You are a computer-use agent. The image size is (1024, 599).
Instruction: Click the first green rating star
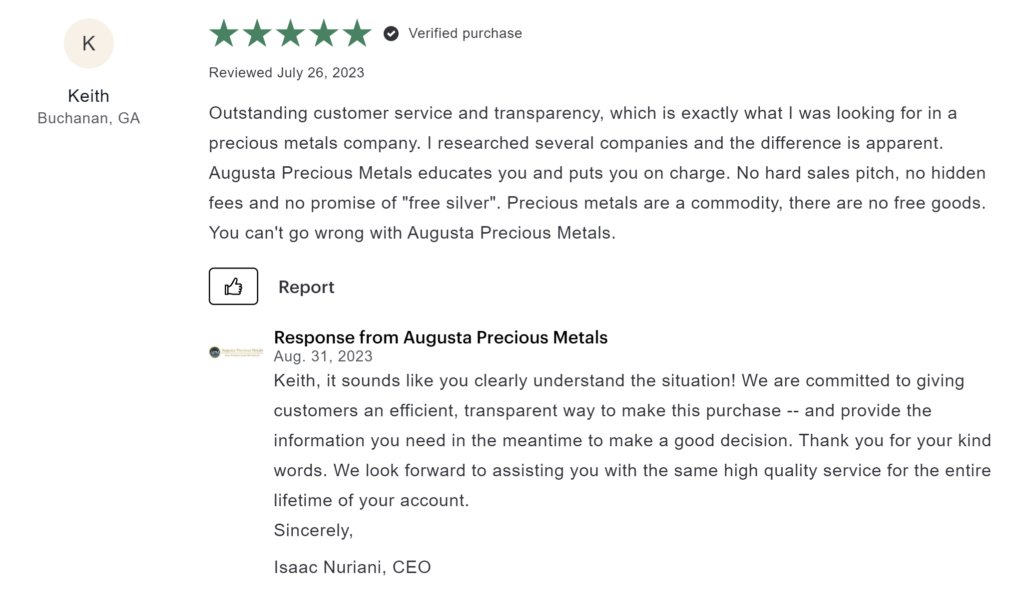point(224,33)
